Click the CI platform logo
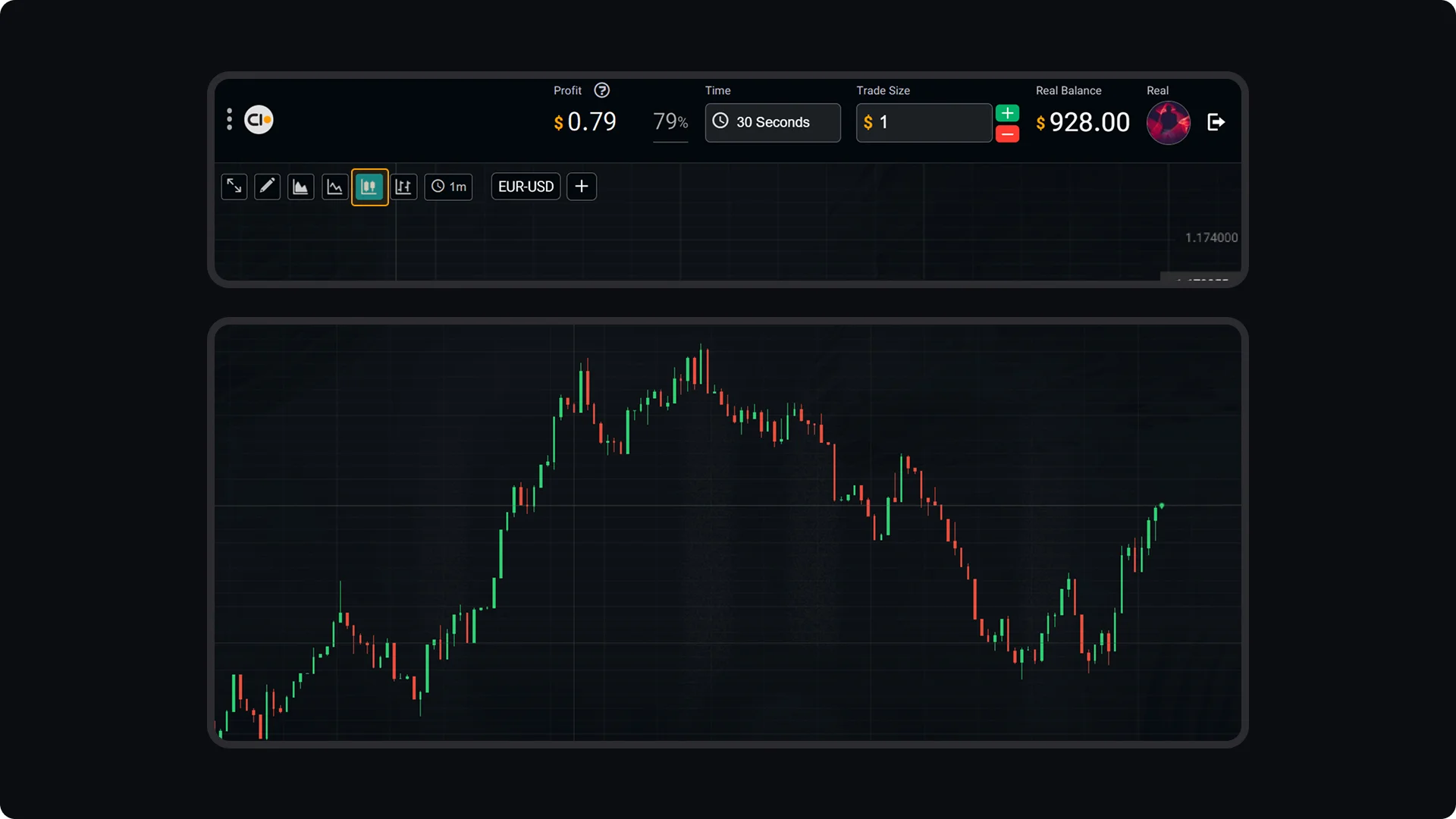The image size is (1456, 819). tap(259, 119)
